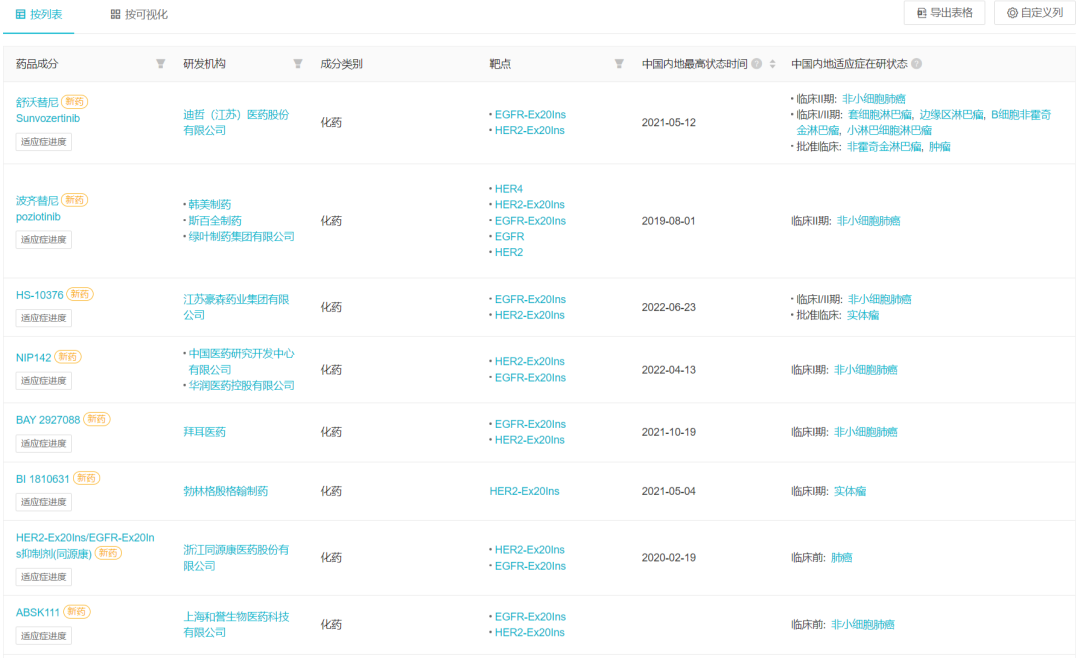Open 江苏豪森药业集团有限公司 company link
This screenshot has width=1080, height=658.
click(236, 307)
